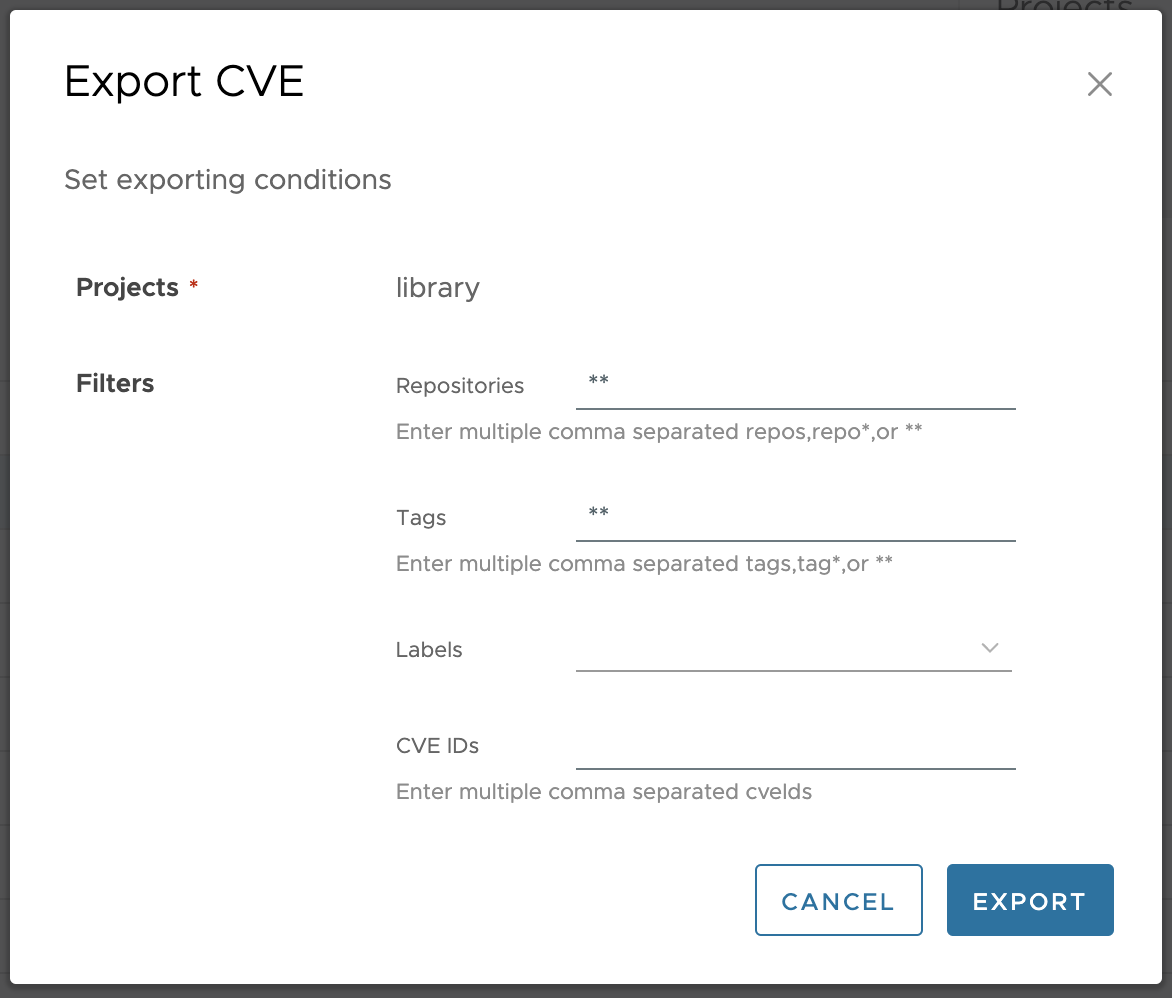Screen dimensions: 1172x998
Task: Expand the Labels selection list
Action: coord(990,648)
